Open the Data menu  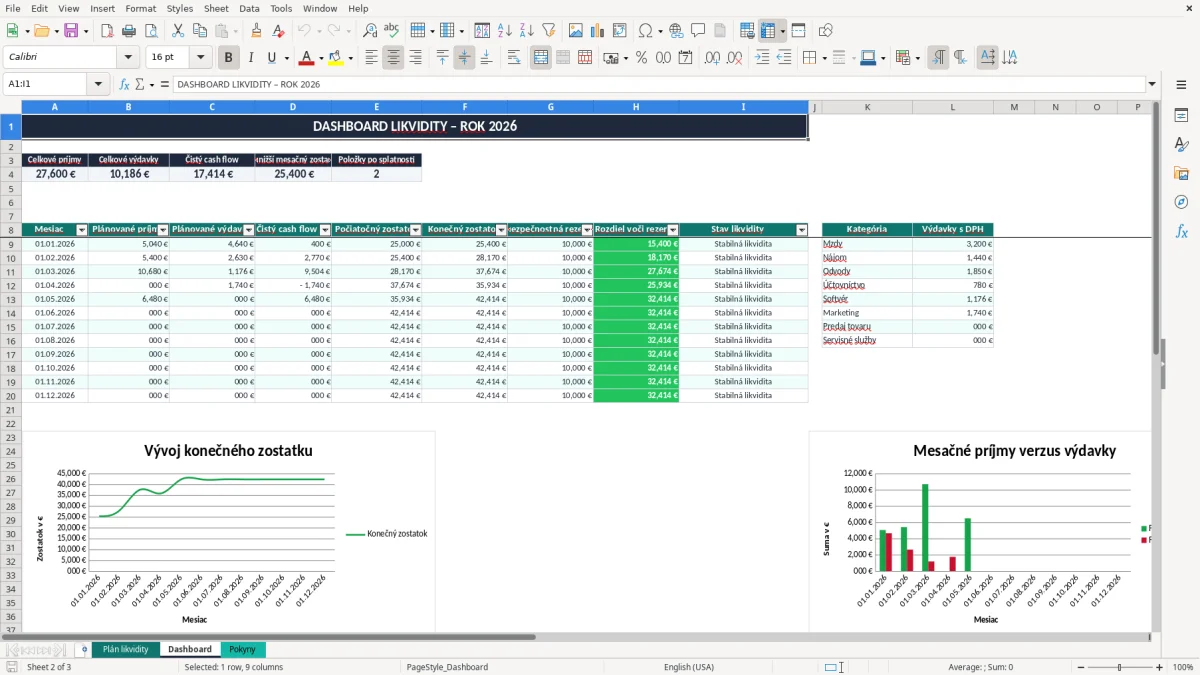(x=249, y=8)
